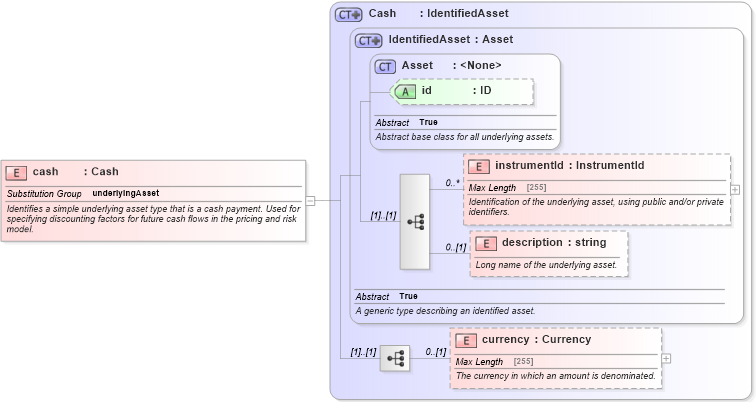Click the 0..* cardinality label of instrumentId
This screenshot has width=756, height=402.
point(452,183)
